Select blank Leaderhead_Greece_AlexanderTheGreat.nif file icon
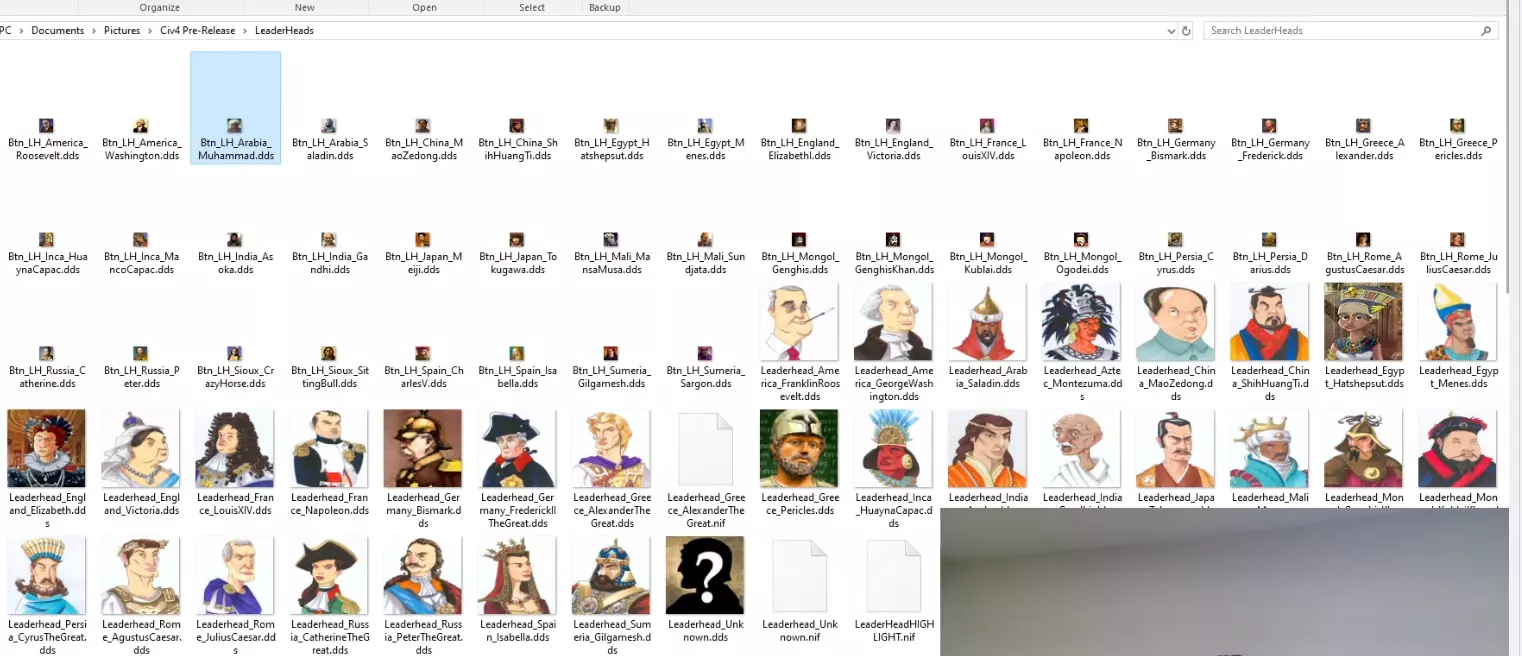Viewport: 1522px width, 656px height. 705,449
